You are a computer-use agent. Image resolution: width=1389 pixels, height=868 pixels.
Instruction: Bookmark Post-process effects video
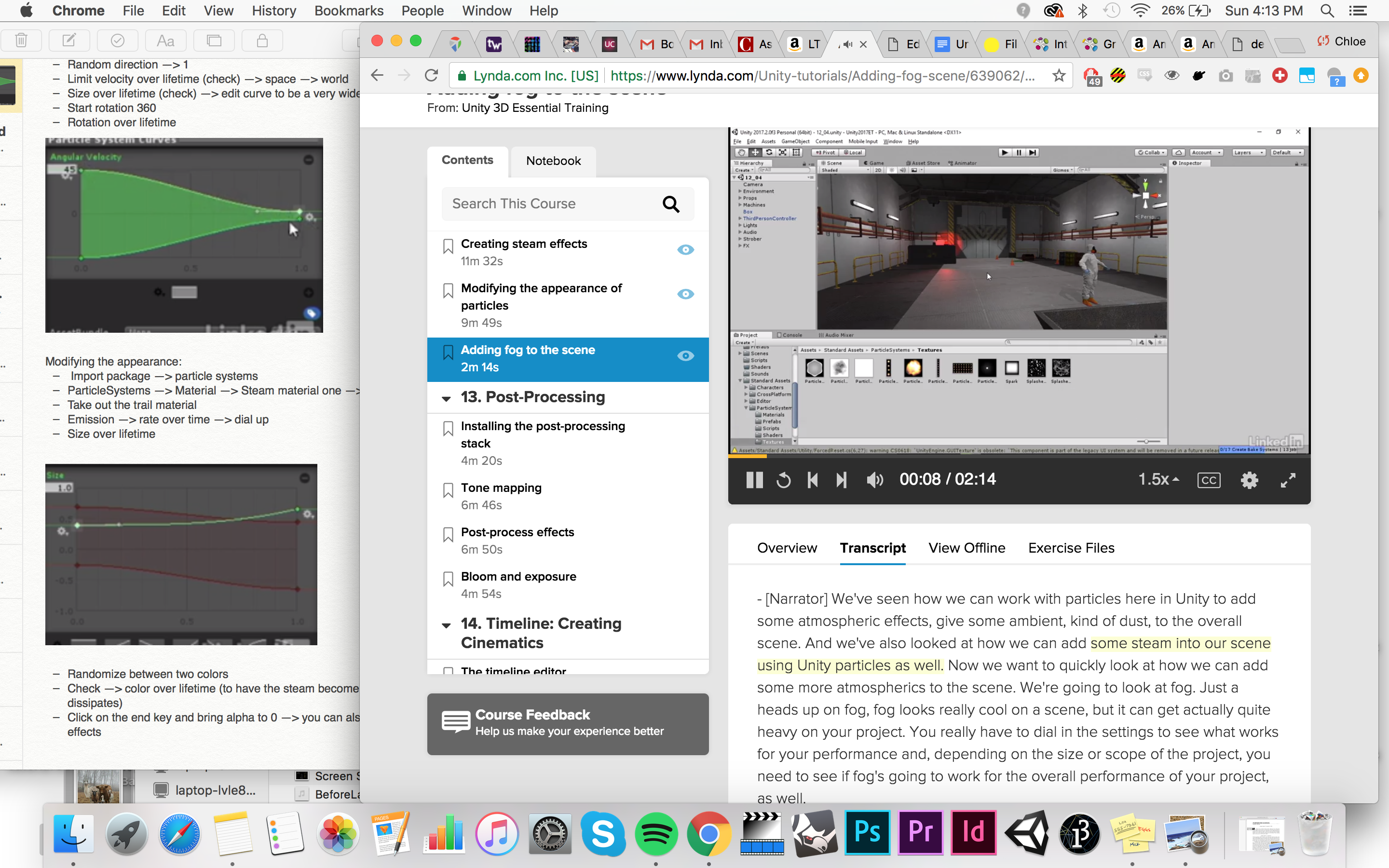[x=448, y=534]
